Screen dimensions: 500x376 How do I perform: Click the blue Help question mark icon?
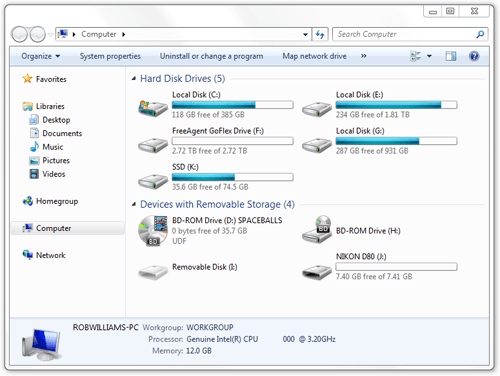pyautogui.click(x=474, y=56)
